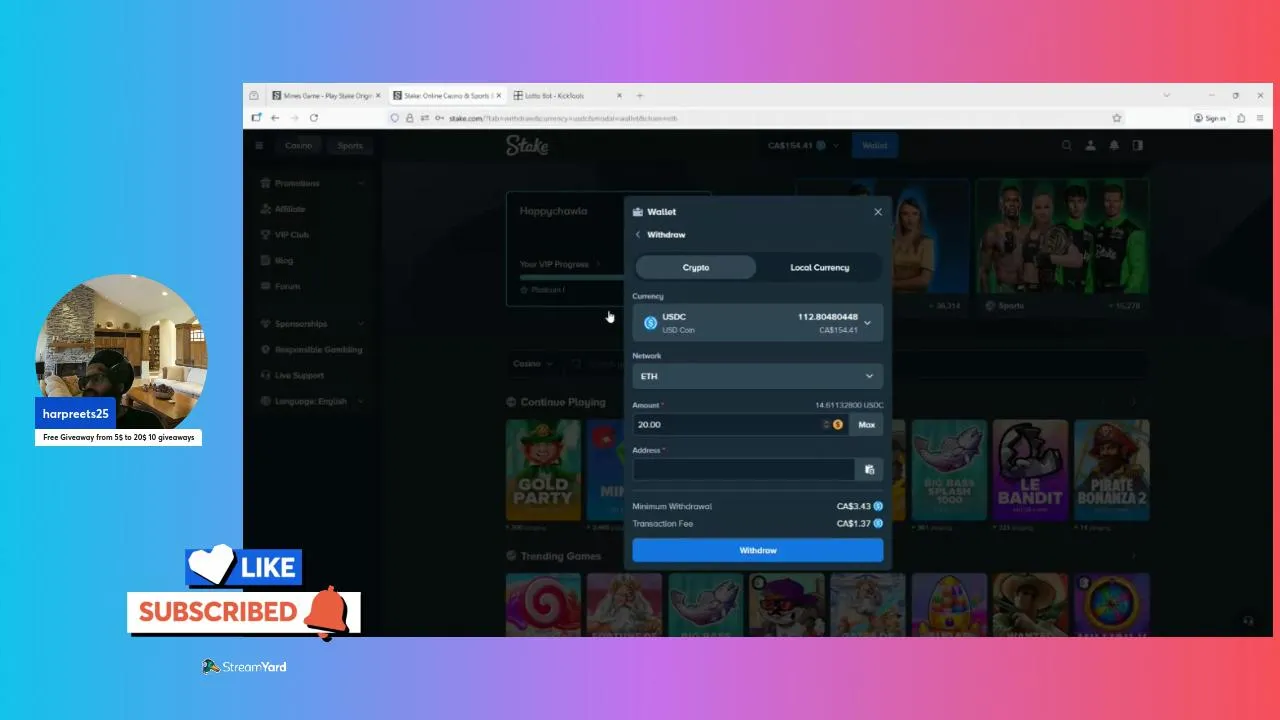Screen dimensions: 1280x720
Task: Open the user profile icon
Action: tap(1091, 145)
